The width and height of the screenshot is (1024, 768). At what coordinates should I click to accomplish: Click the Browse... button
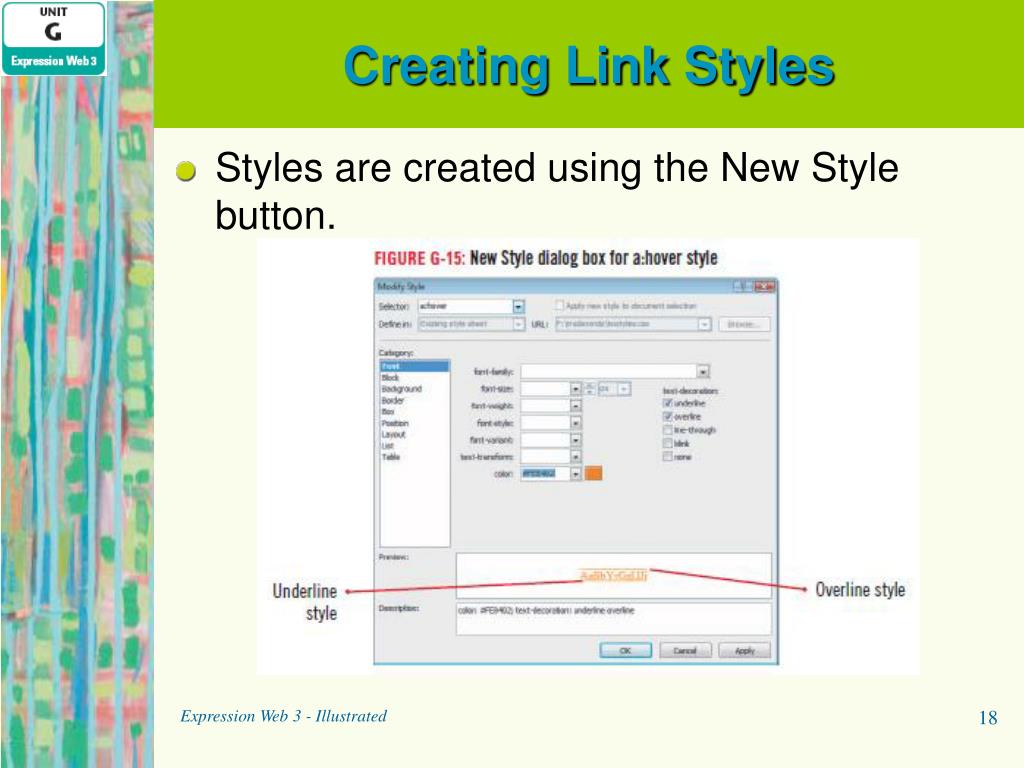pos(744,324)
